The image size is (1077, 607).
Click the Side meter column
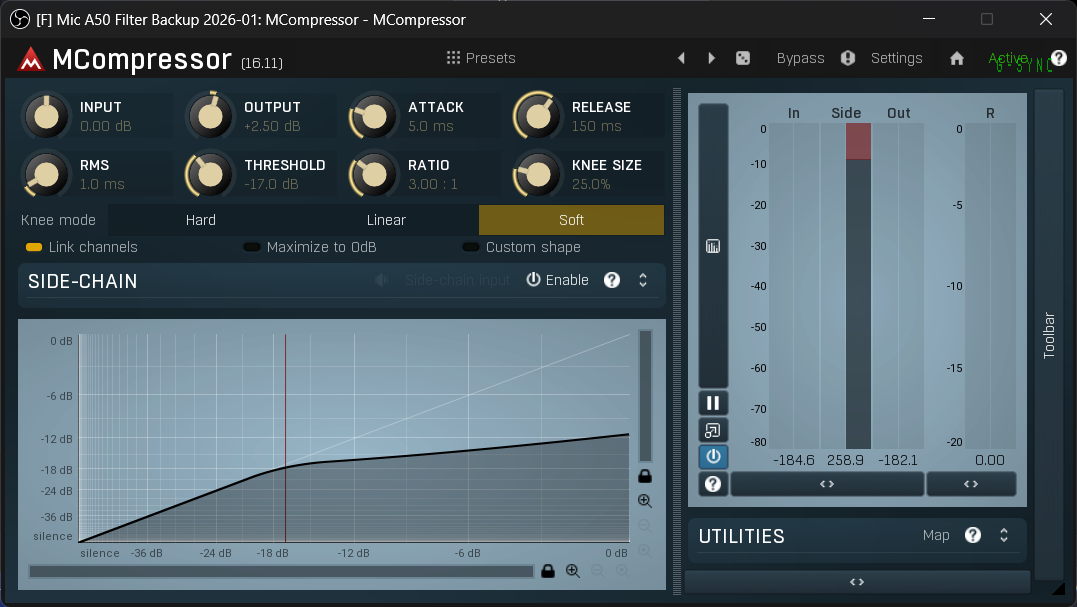coord(846,286)
